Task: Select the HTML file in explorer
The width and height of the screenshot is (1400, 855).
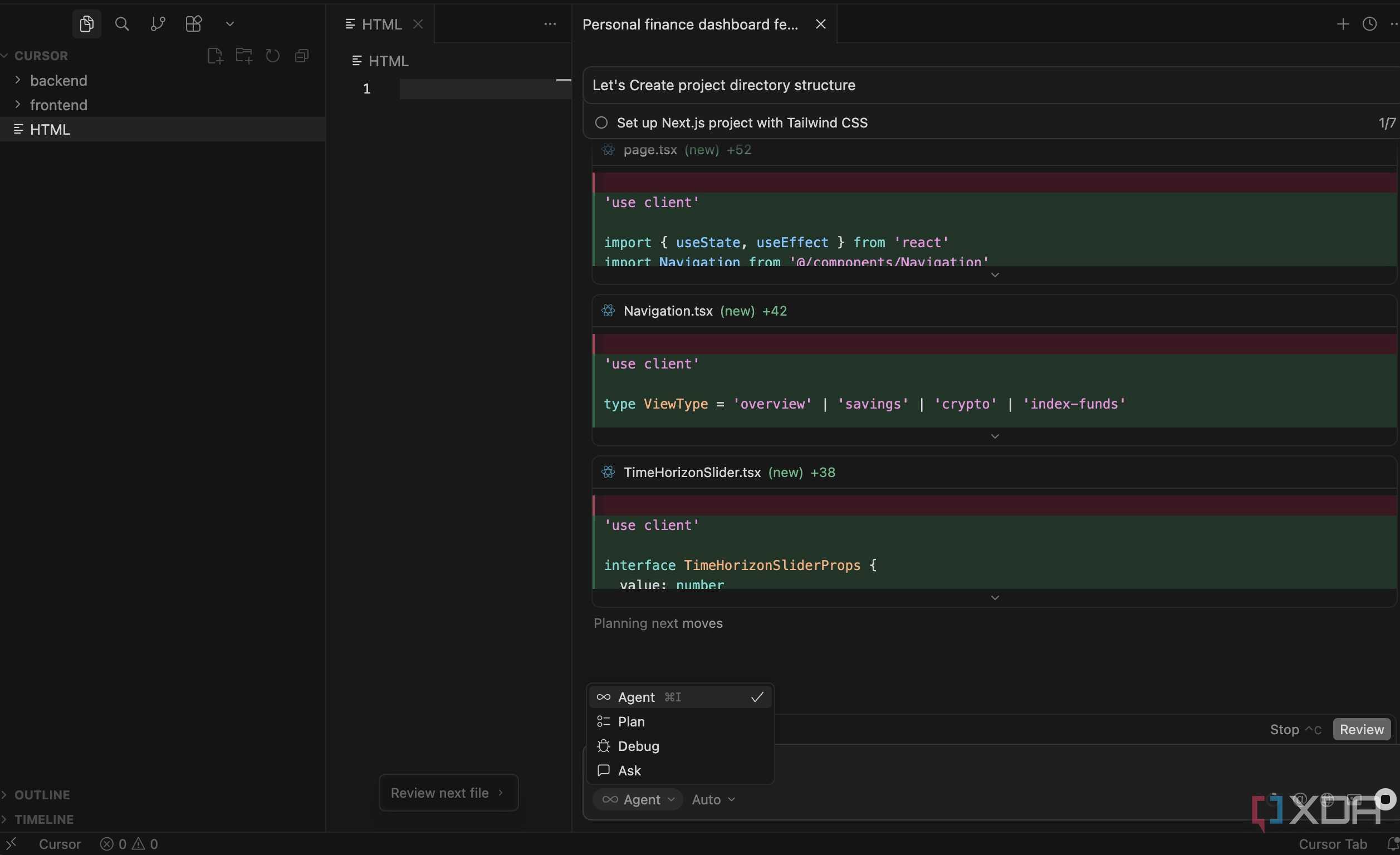Action: [163, 129]
